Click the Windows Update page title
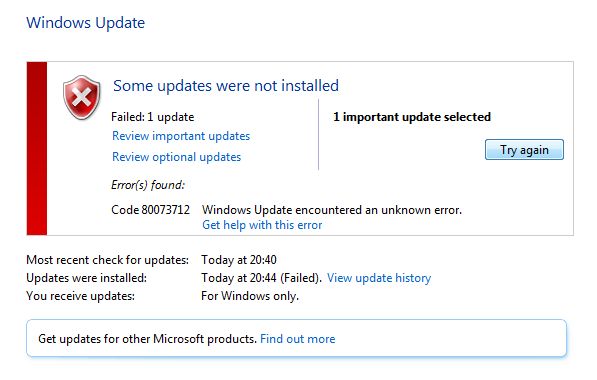 point(86,23)
